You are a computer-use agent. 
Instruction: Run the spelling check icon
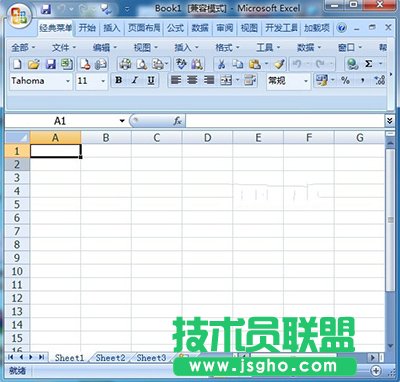click(181, 64)
